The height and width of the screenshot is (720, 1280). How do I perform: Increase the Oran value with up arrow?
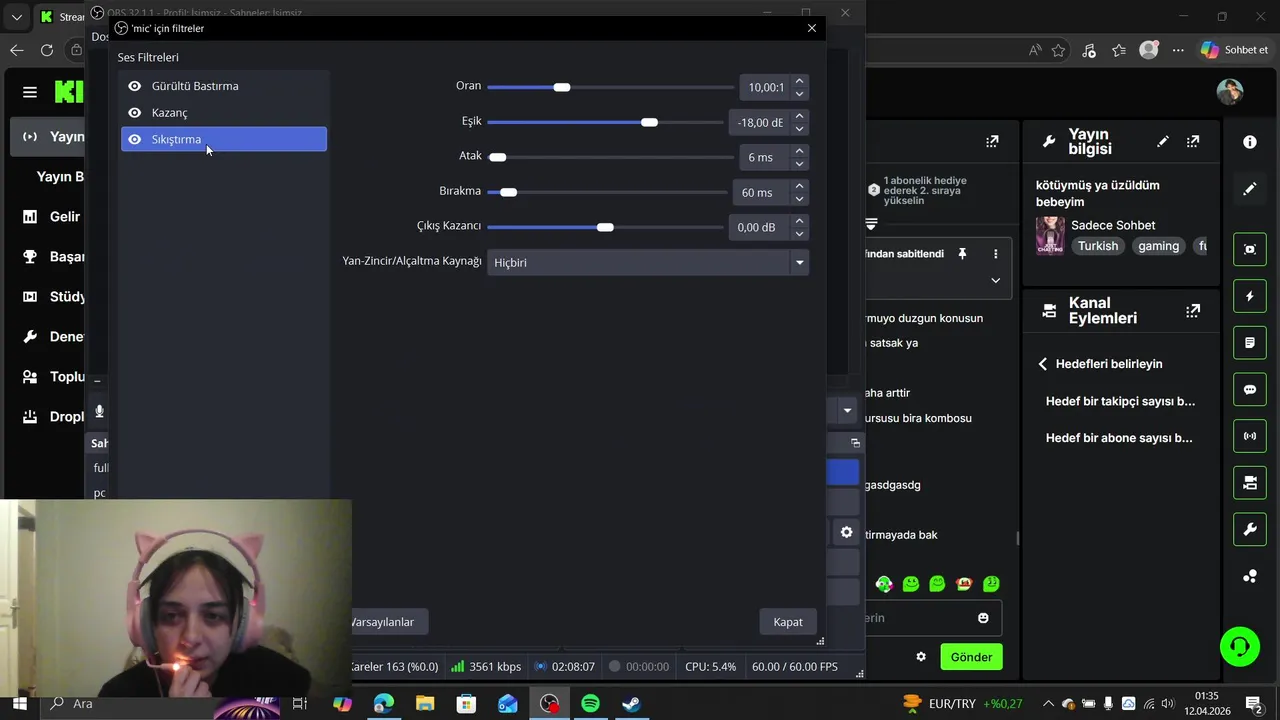point(799,81)
